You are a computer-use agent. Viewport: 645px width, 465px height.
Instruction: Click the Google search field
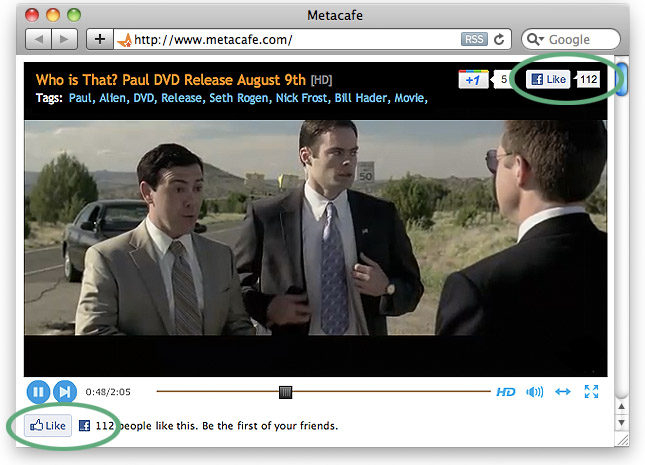[571, 40]
